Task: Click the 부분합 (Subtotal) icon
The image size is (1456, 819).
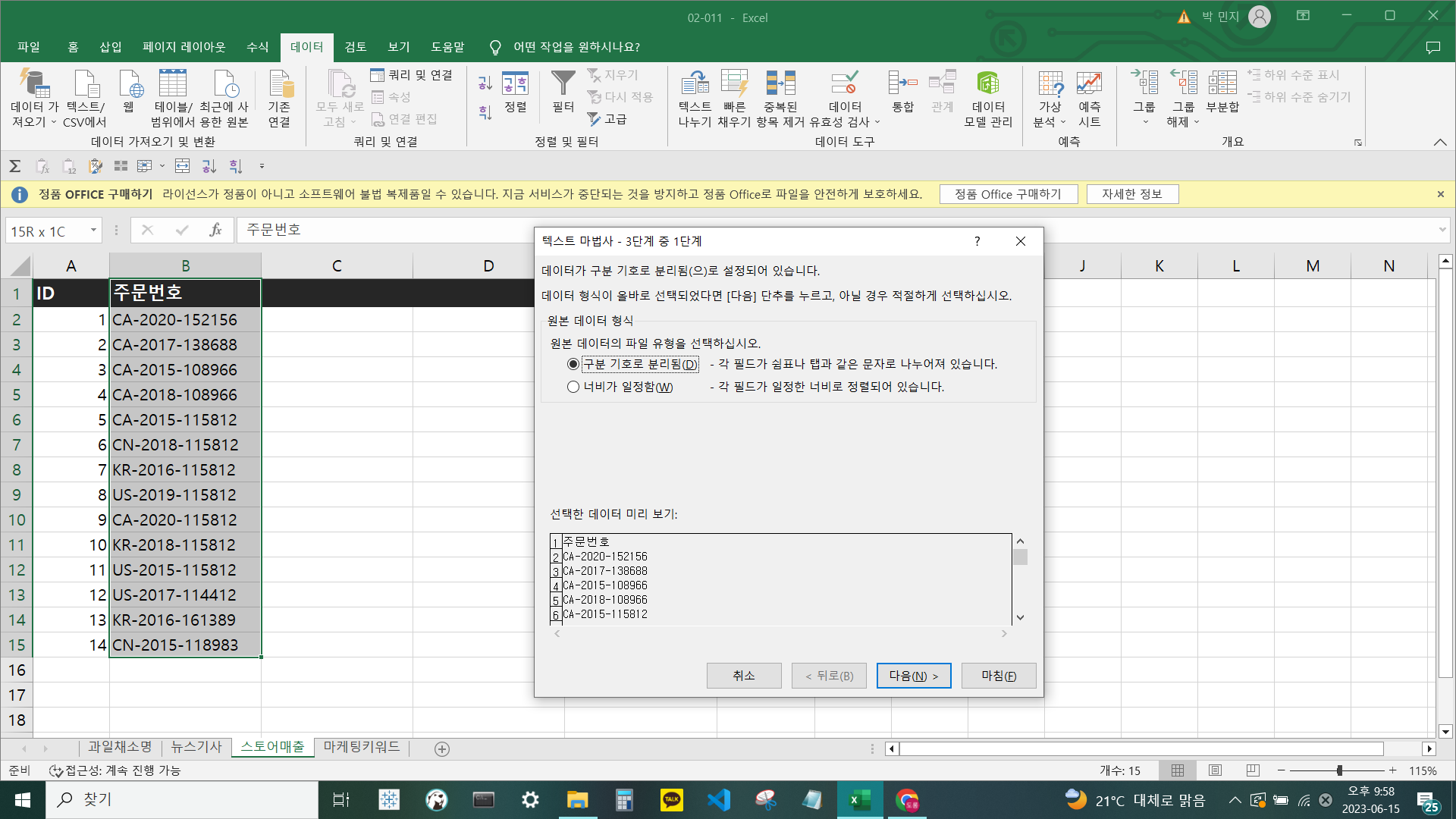Action: (x=1222, y=92)
